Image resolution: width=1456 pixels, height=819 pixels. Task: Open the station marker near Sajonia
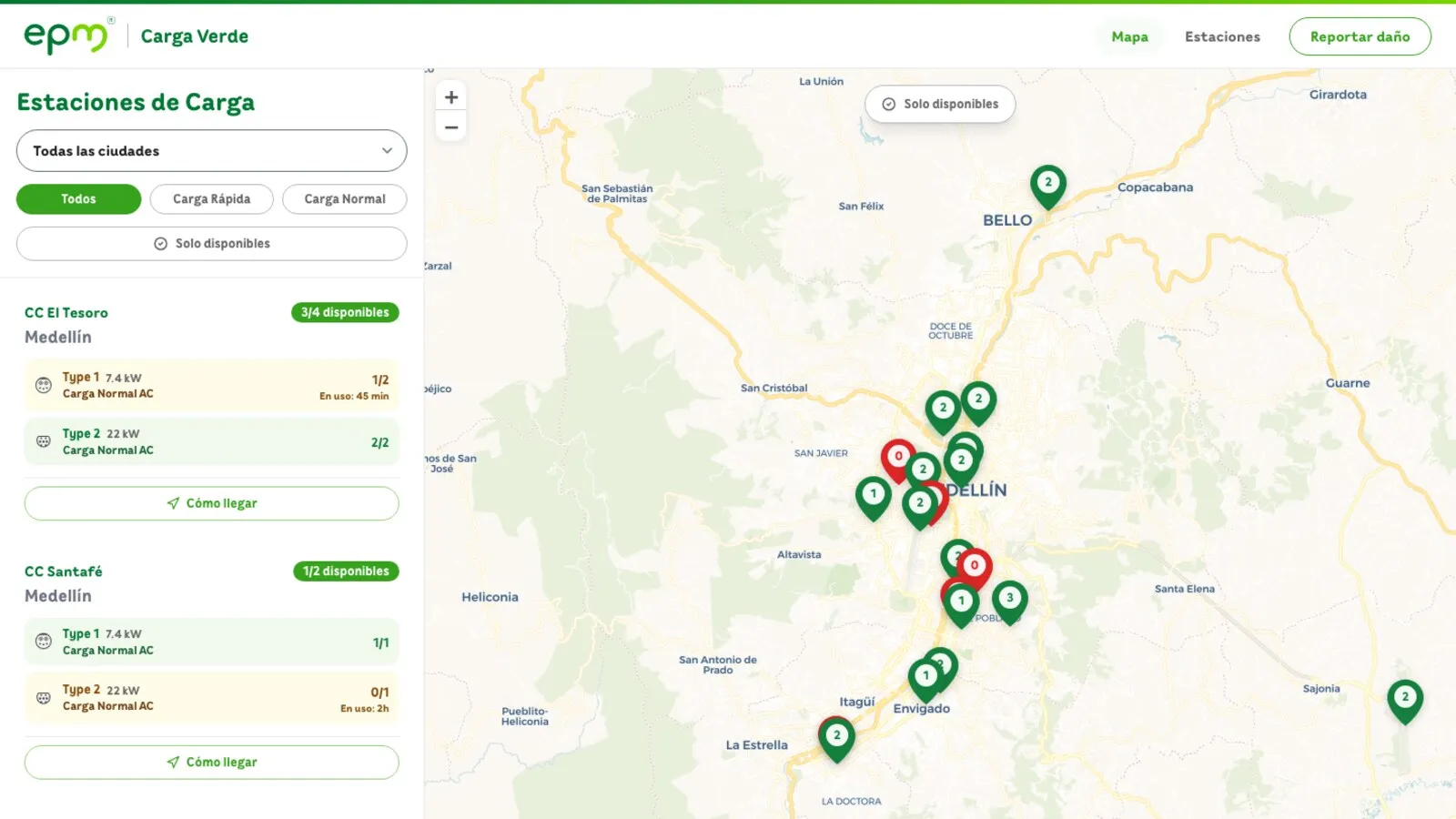1405,700
